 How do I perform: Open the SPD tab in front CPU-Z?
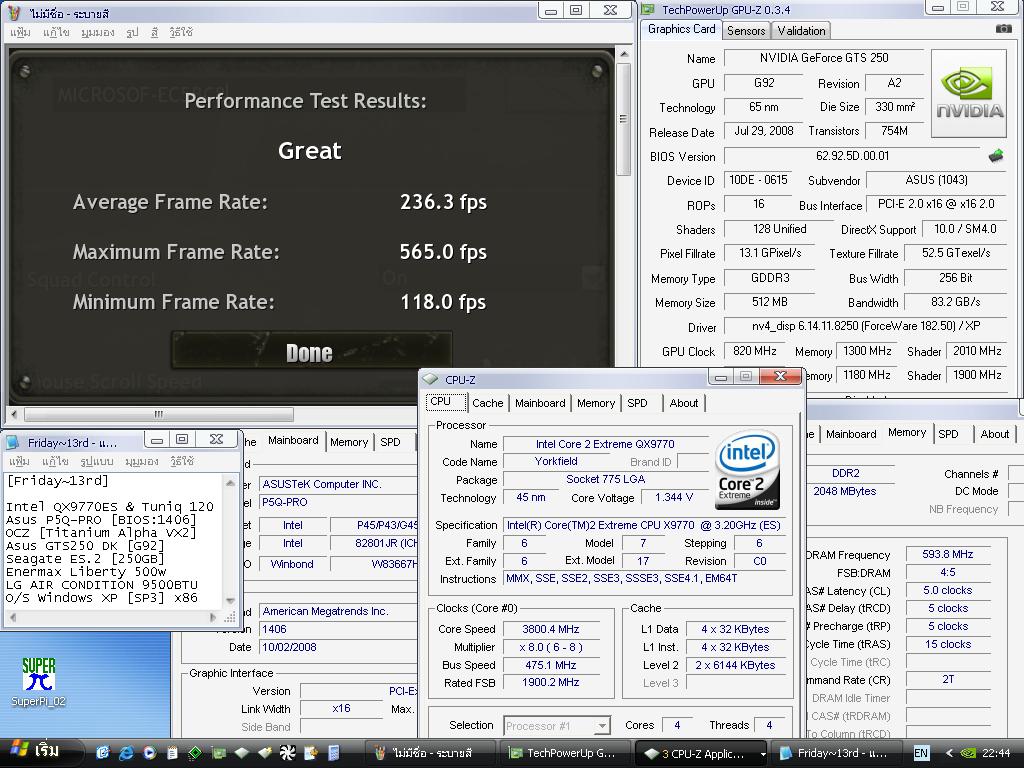point(637,403)
